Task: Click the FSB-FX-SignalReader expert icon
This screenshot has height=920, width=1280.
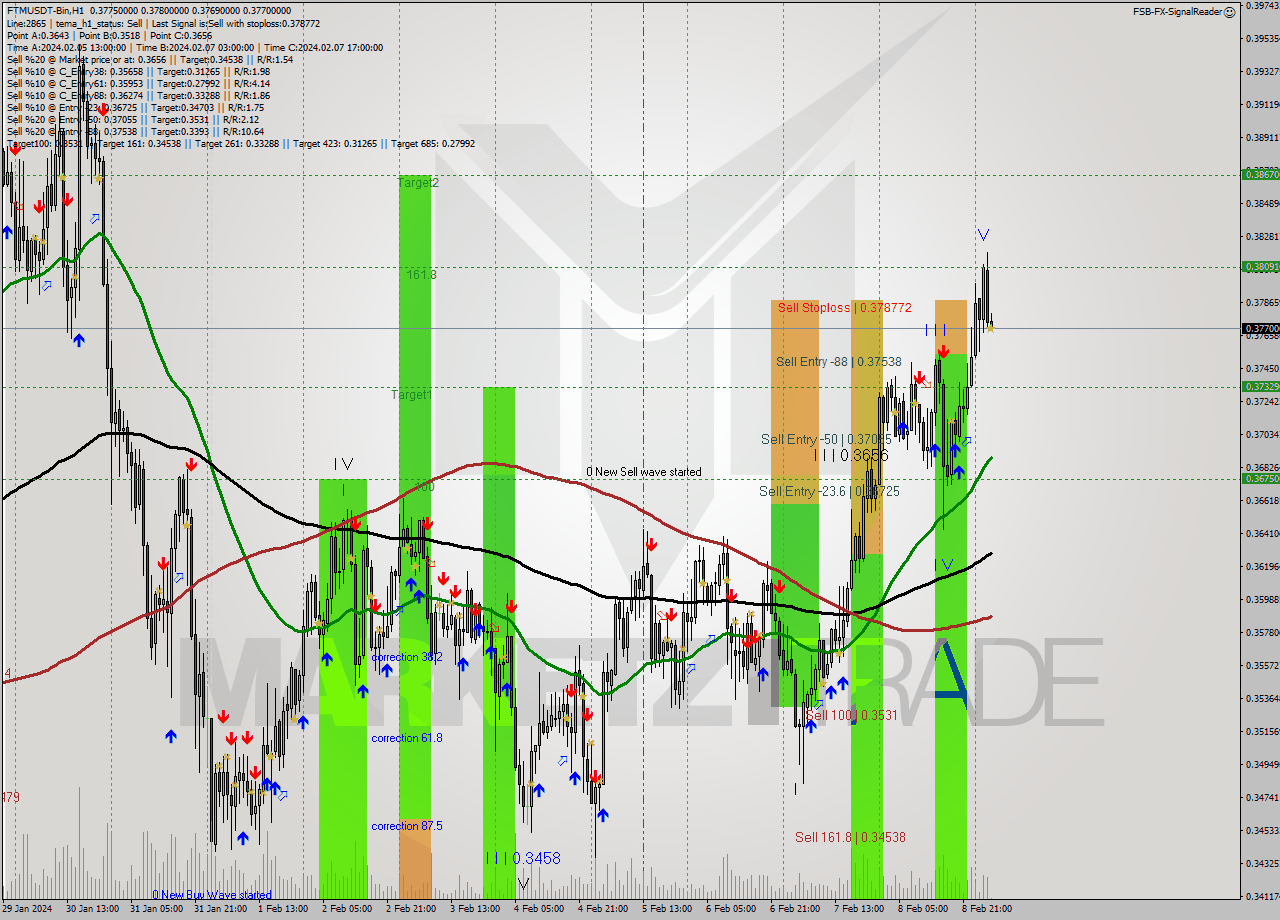Action: pyautogui.click(x=1231, y=11)
